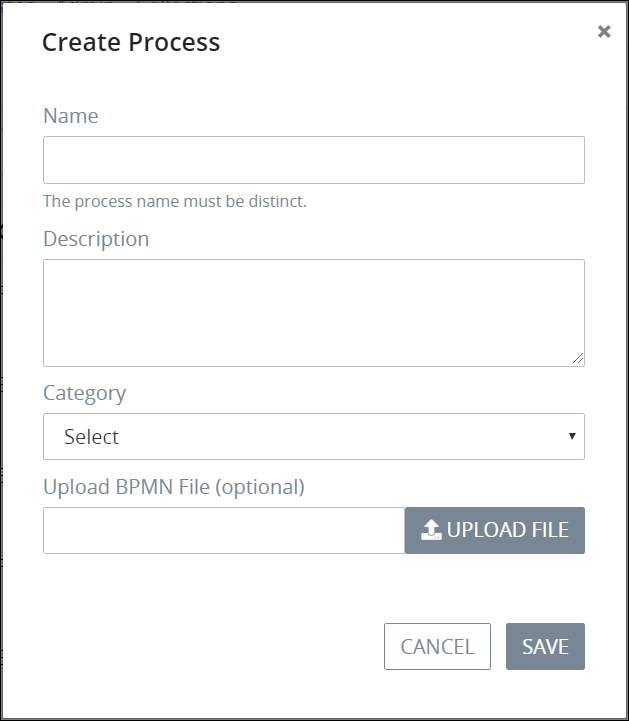Click the Description label
629x721 pixels.
[x=96, y=239]
